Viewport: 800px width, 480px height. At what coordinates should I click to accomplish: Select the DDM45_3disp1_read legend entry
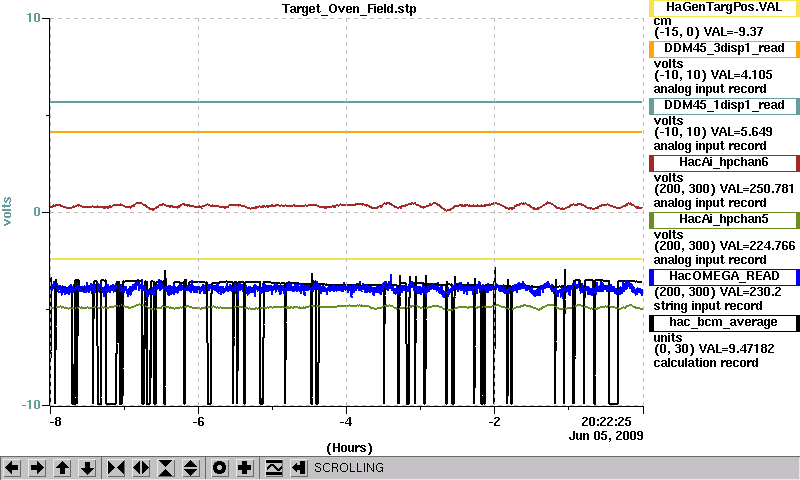[x=724, y=48]
